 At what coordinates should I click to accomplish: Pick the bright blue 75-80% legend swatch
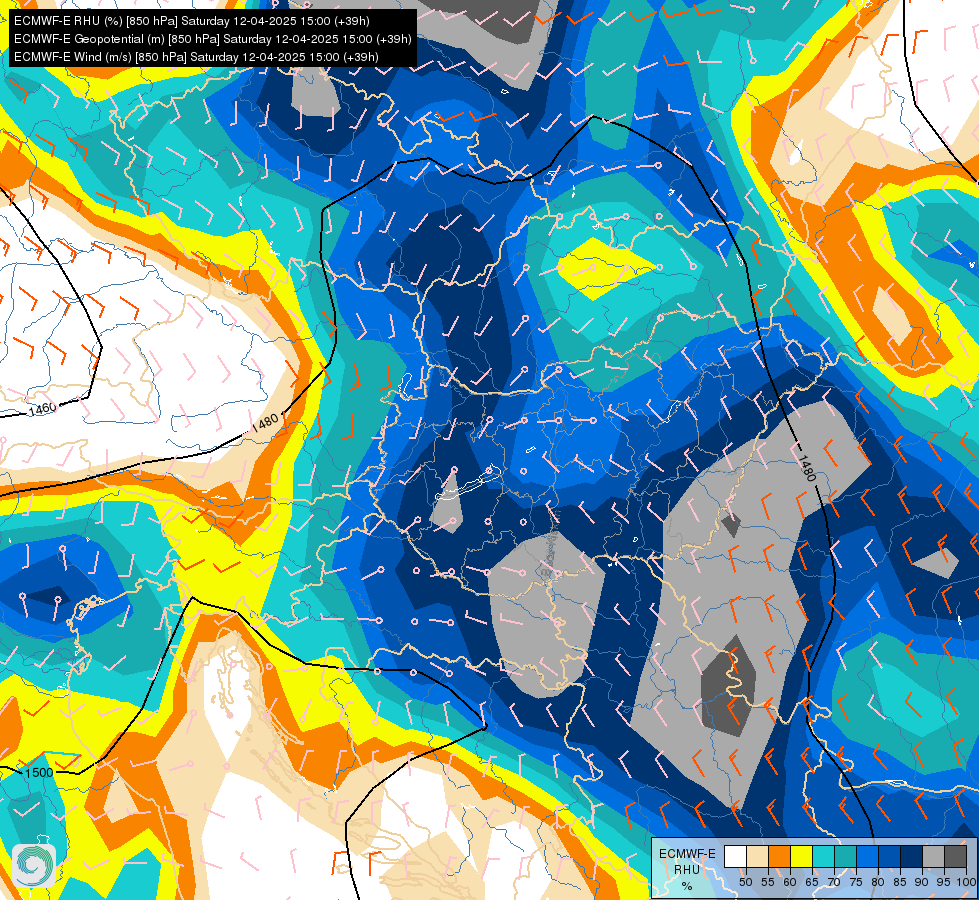(867, 856)
